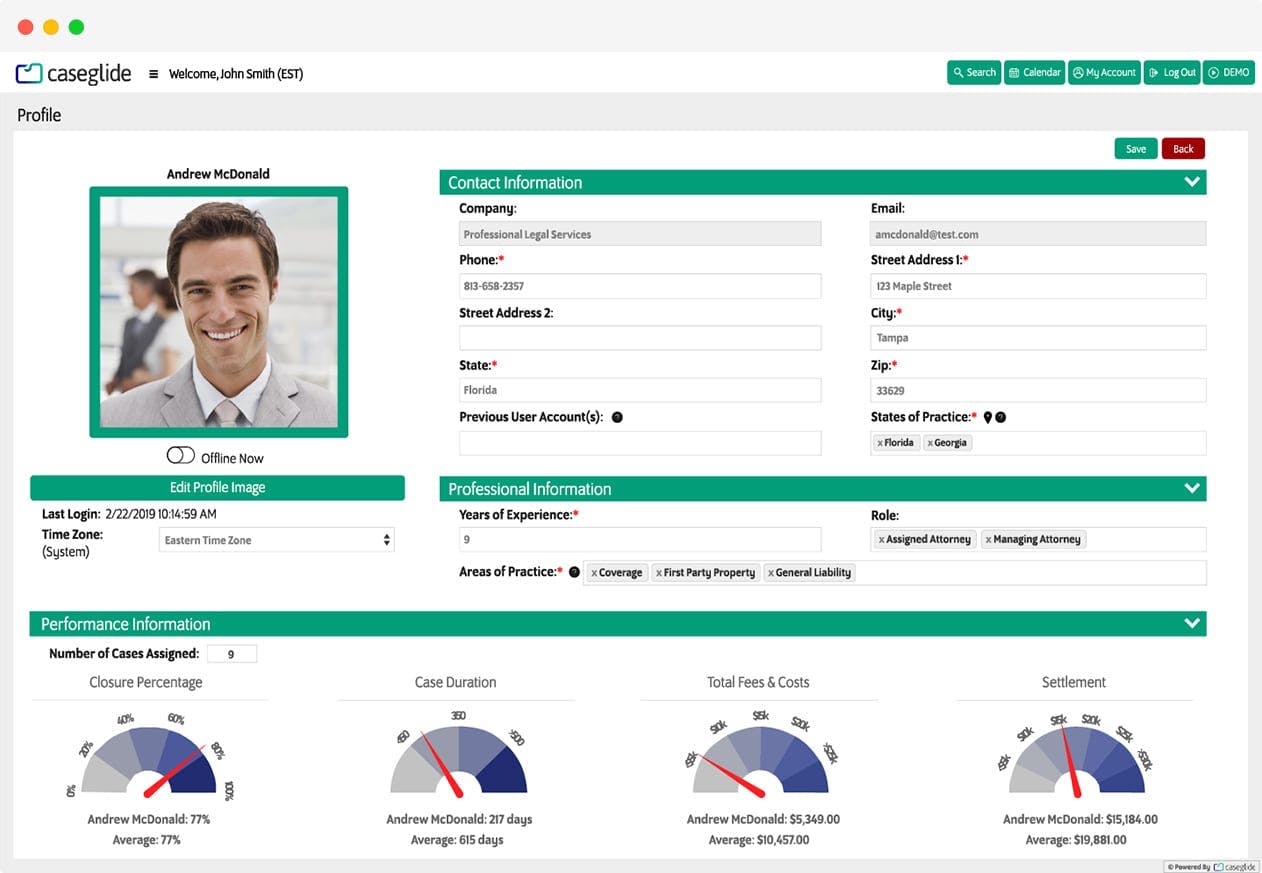Remove the Coverage practice tag

pos(594,573)
